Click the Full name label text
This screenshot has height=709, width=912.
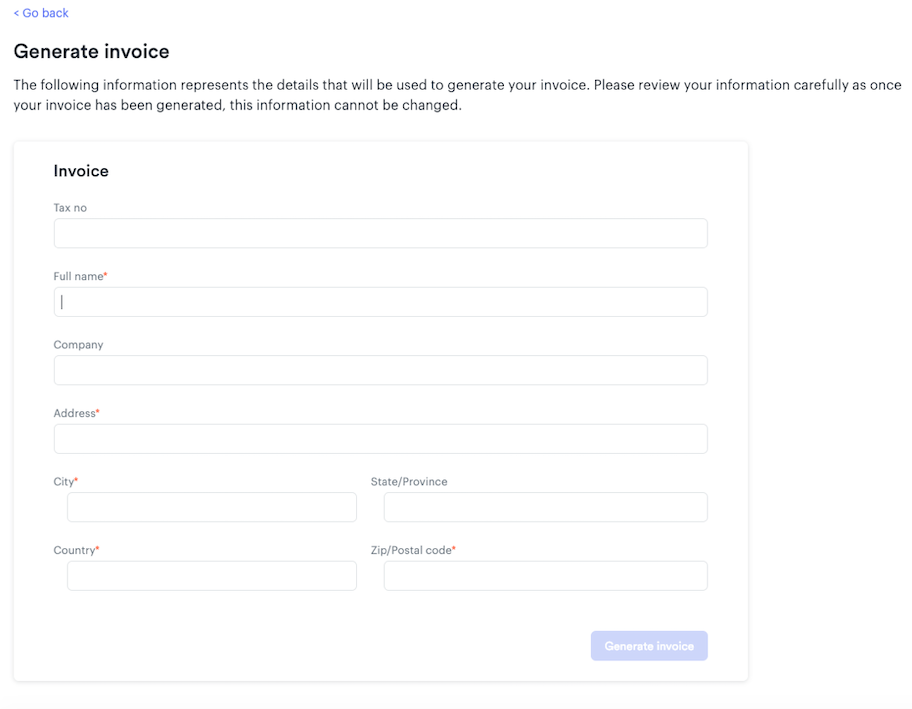click(80, 276)
